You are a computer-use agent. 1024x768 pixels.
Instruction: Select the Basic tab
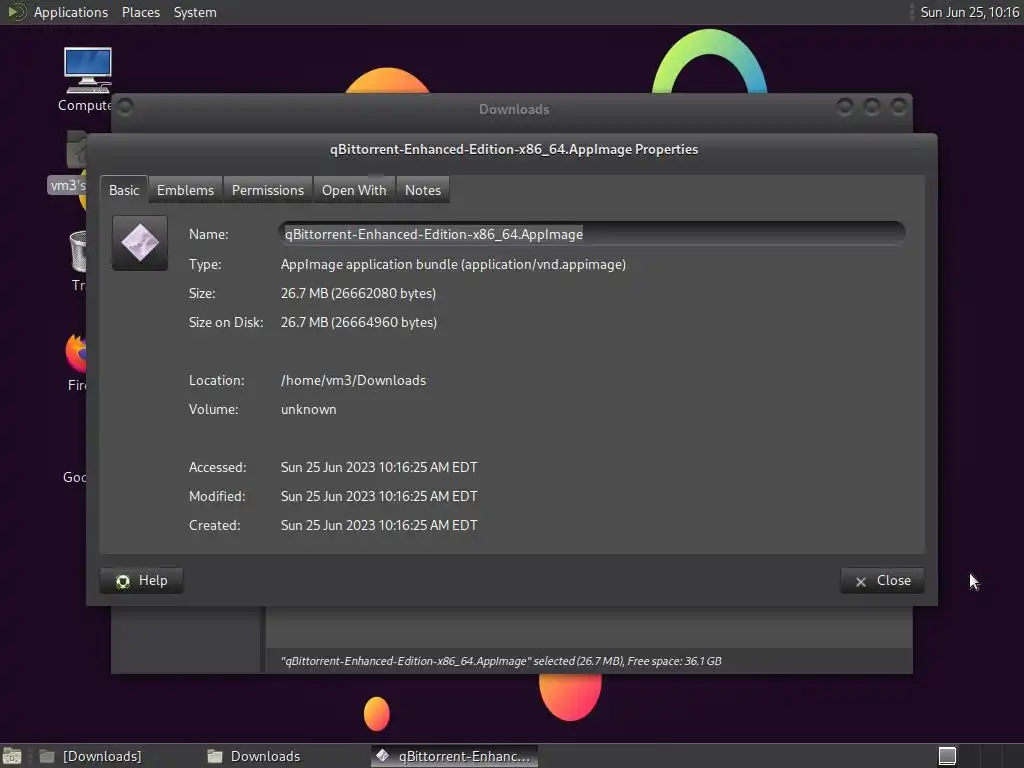[x=124, y=190]
